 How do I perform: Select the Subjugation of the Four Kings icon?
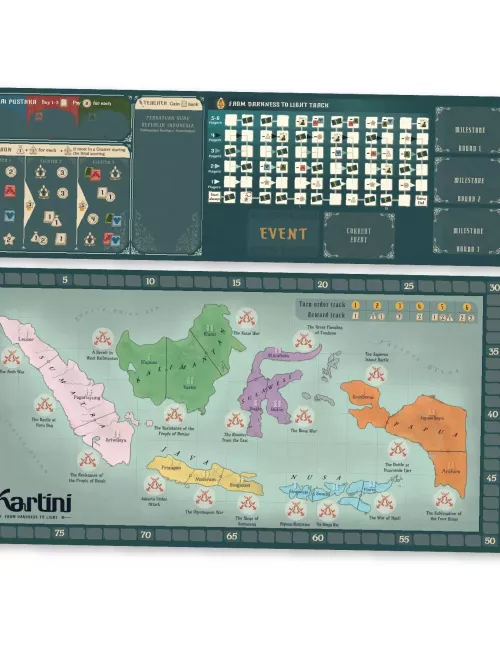(444, 500)
